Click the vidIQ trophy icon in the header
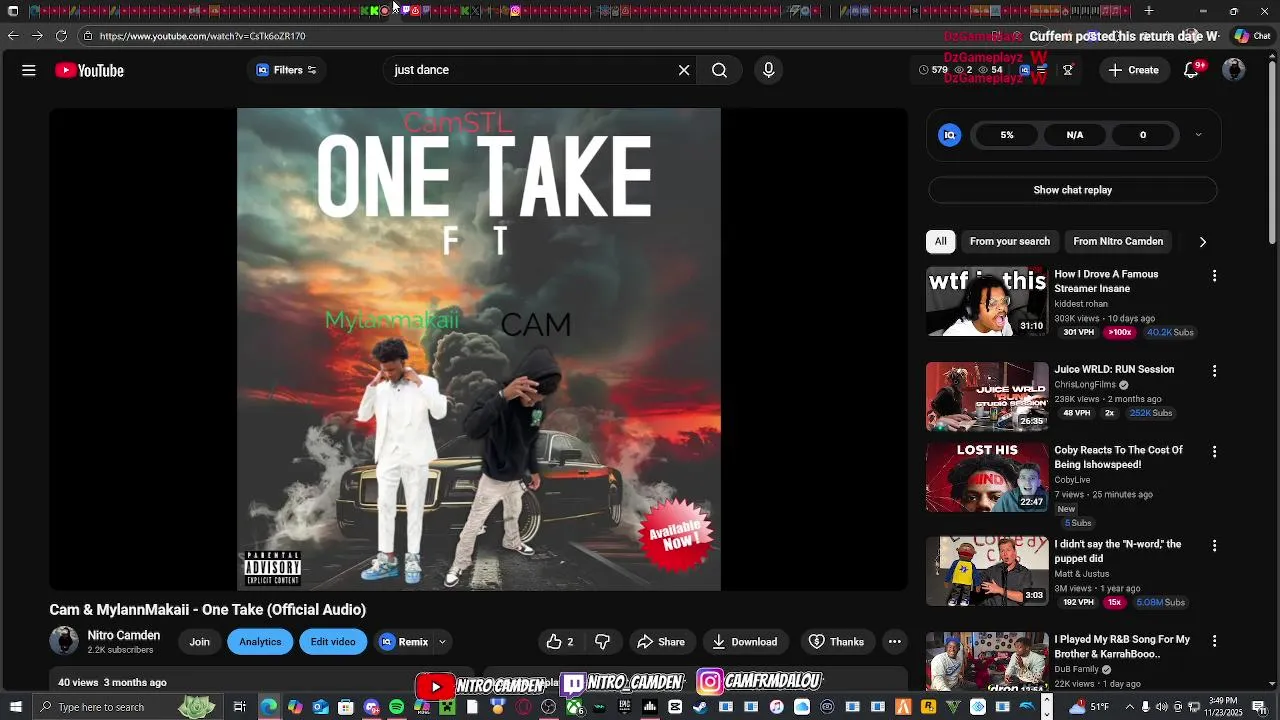 point(1068,70)
